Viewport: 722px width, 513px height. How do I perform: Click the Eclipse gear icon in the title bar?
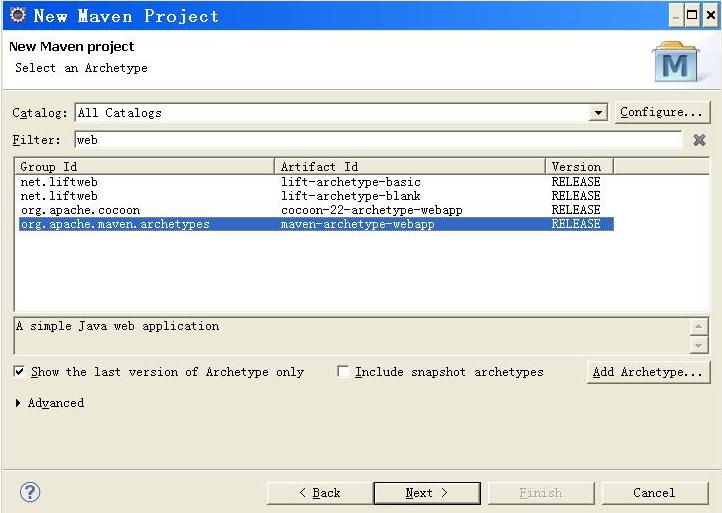coord(18,15)
